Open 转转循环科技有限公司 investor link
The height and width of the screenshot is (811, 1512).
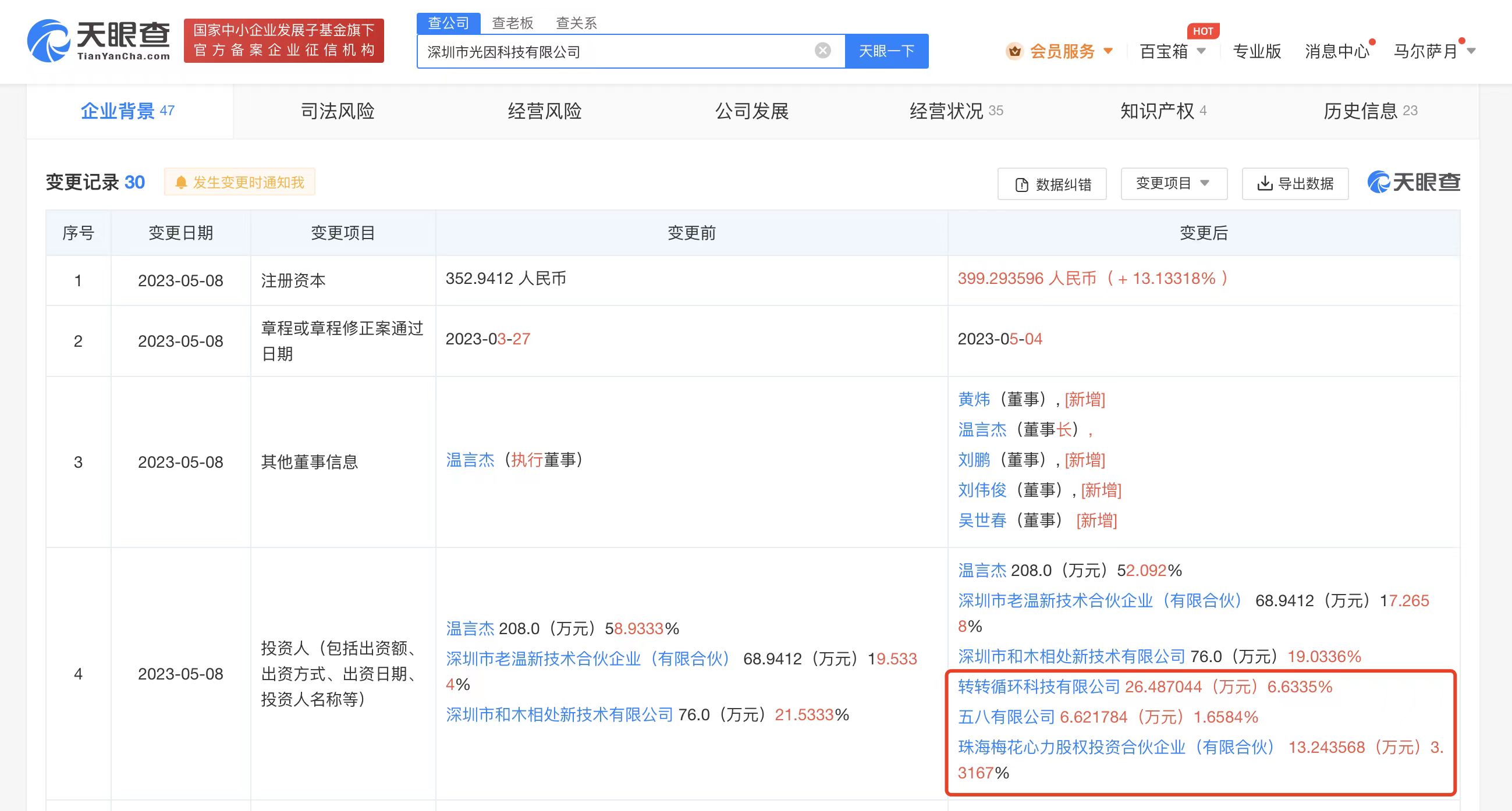pyautogui.click(x=1039, y=686)
